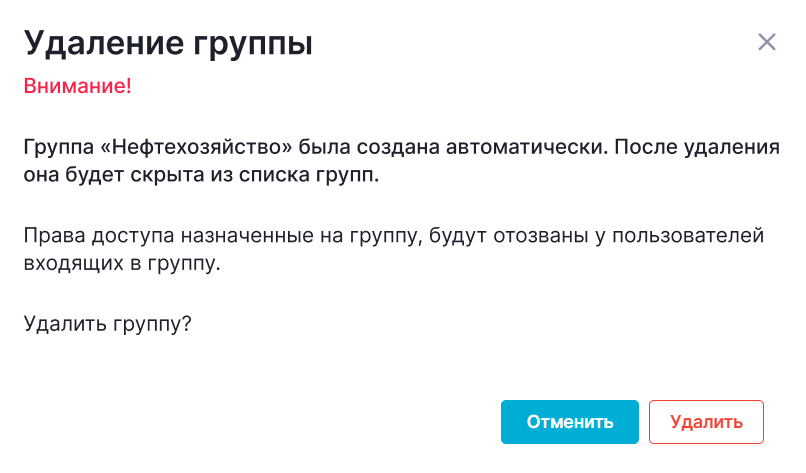Click the Удаление группы dialog title
The width and height of the screenshot is (806, 473).
[x=168, y=44]
